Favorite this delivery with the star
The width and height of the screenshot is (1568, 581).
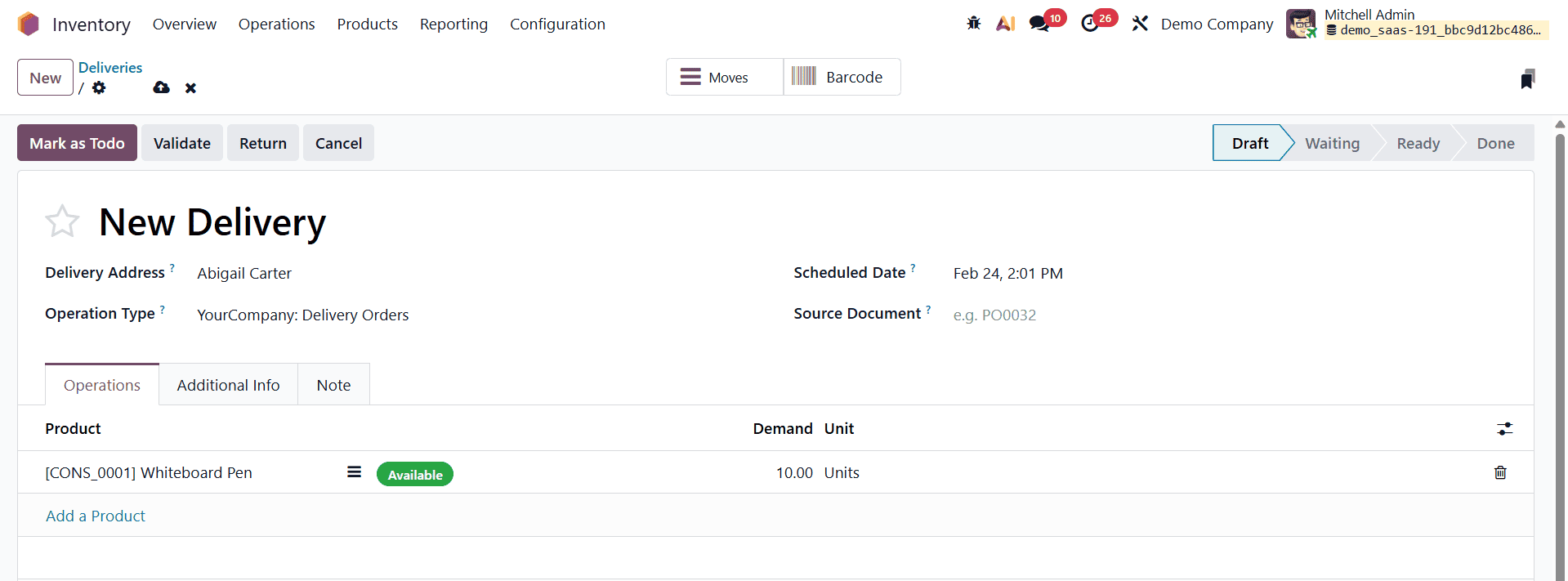tap(62, 221)
